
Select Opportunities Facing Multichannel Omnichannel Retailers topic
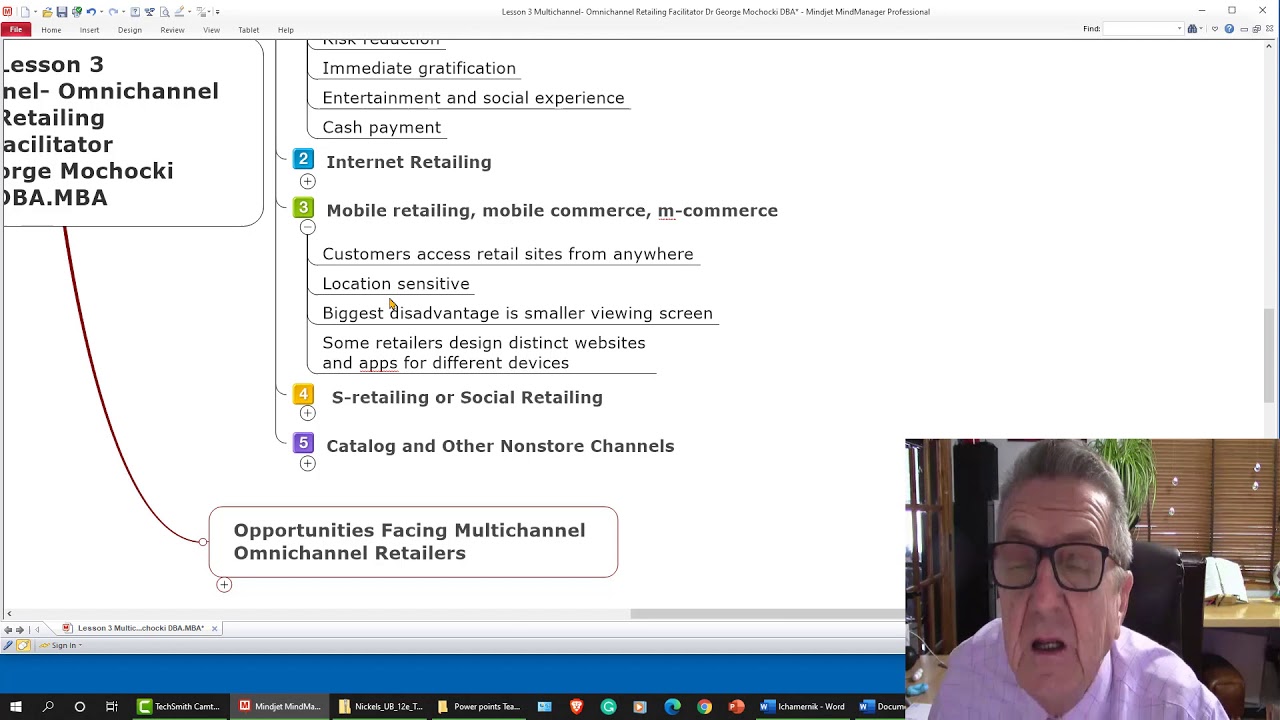click(x=413, y=542)
